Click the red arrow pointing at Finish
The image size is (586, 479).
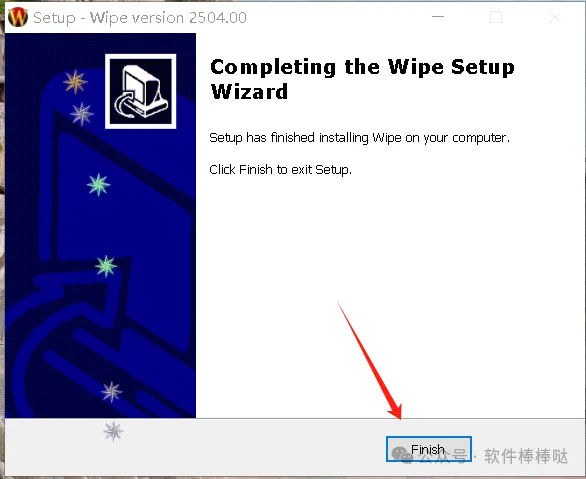[x=369, y=359]
